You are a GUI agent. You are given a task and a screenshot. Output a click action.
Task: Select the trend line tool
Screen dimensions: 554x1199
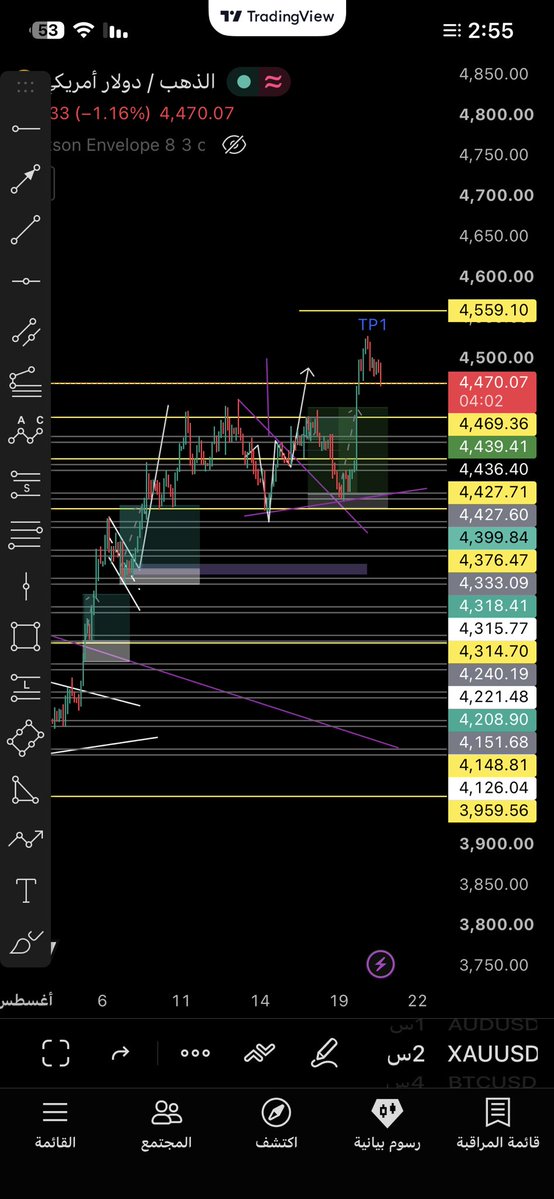tap(25, 229)
